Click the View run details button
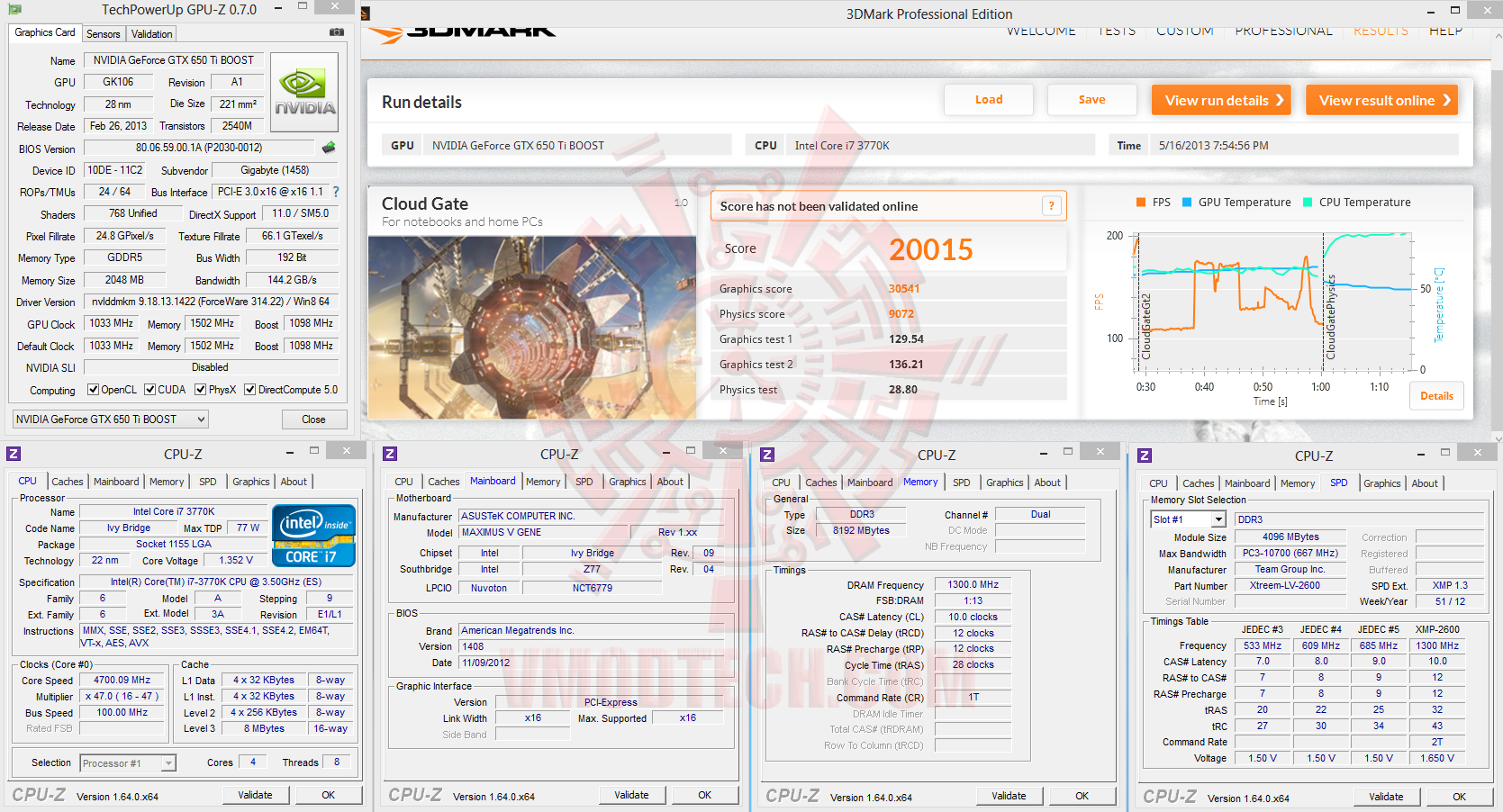Image resolution: width=1503 pixels, height=812 pixels. pyautogui.click(x=1221, y=100)
